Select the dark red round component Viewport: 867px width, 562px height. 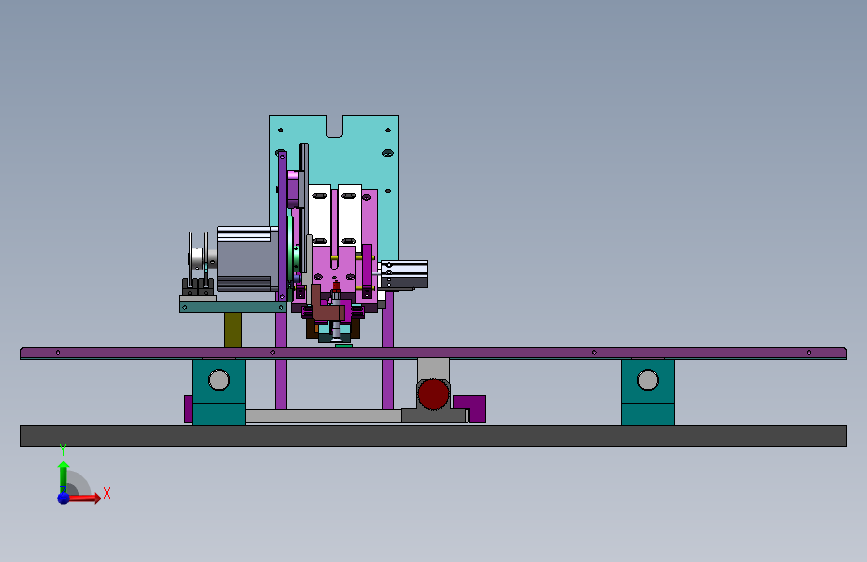[x=434, y=393]
